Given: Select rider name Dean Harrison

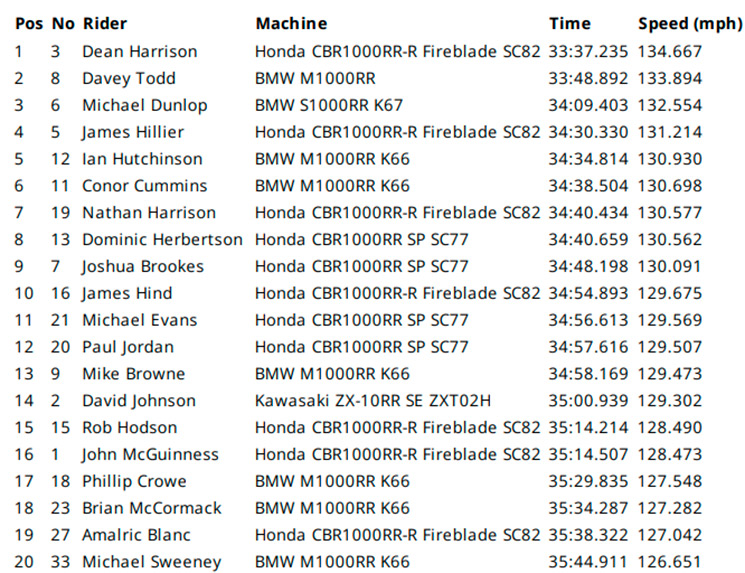Looking at the screenshot, I should pos(140,51).
